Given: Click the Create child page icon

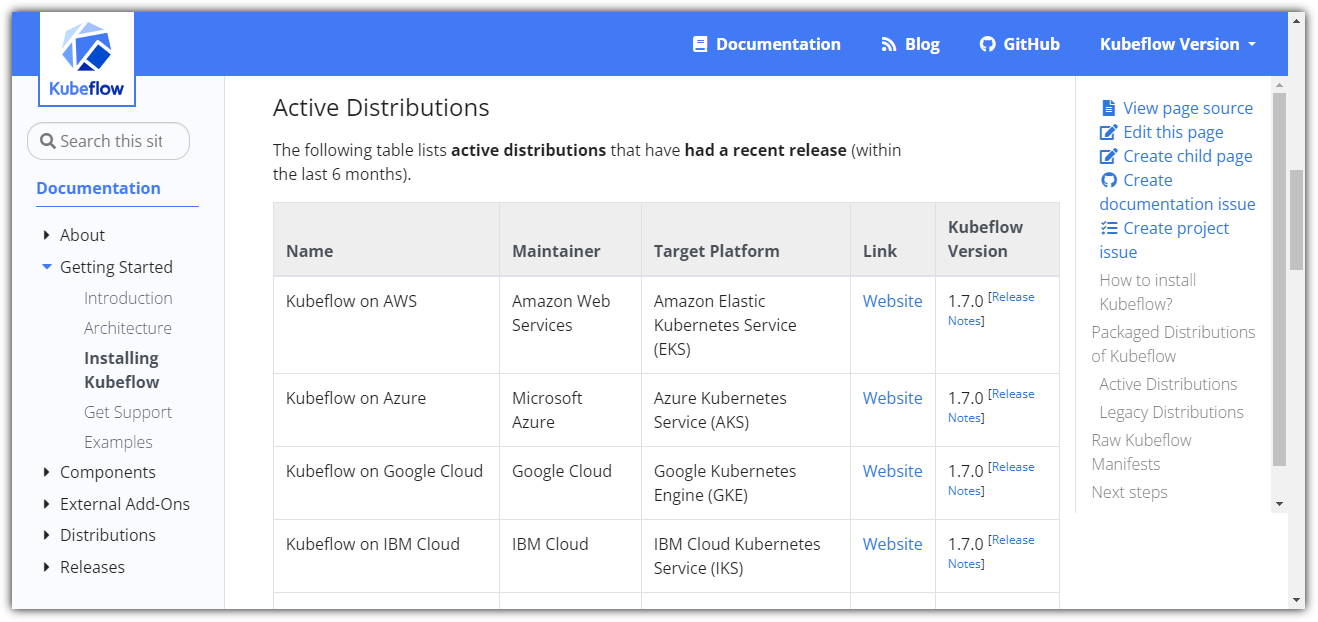Looking at the screenshot, I should 1108,156.
